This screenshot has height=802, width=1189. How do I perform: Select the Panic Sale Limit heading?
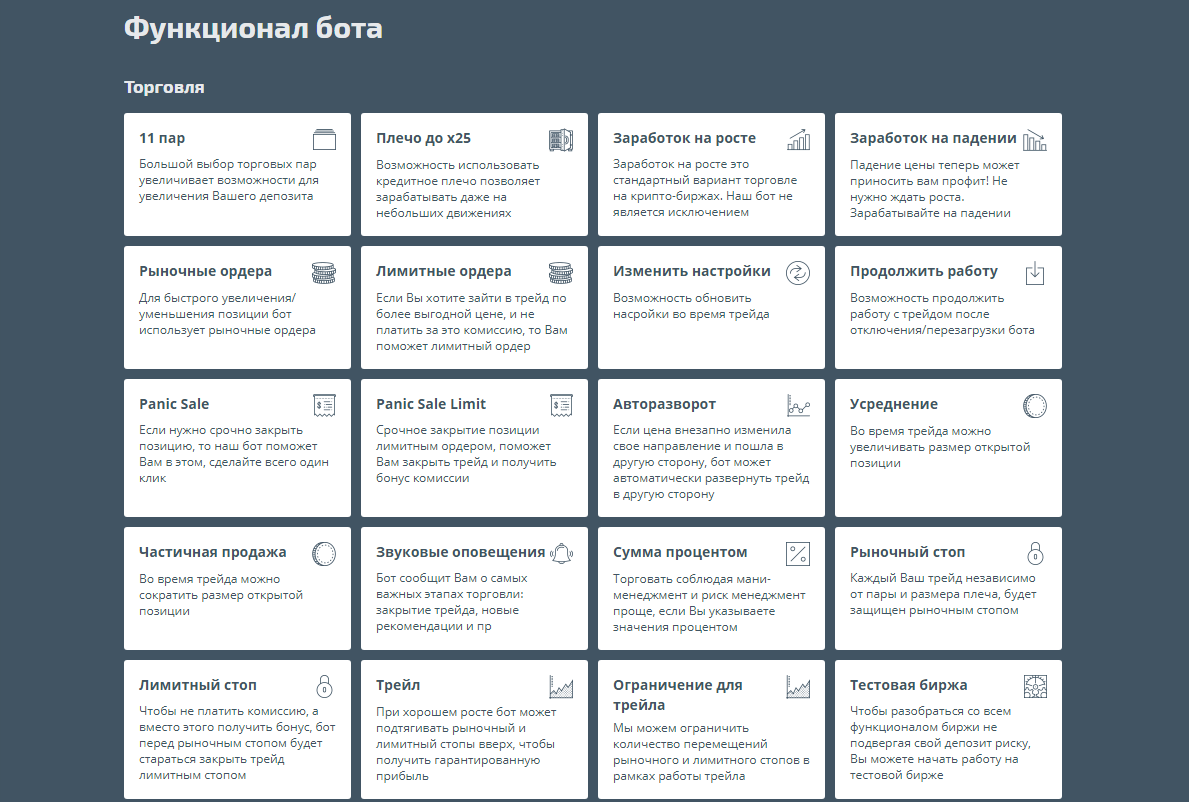[431, 404]
